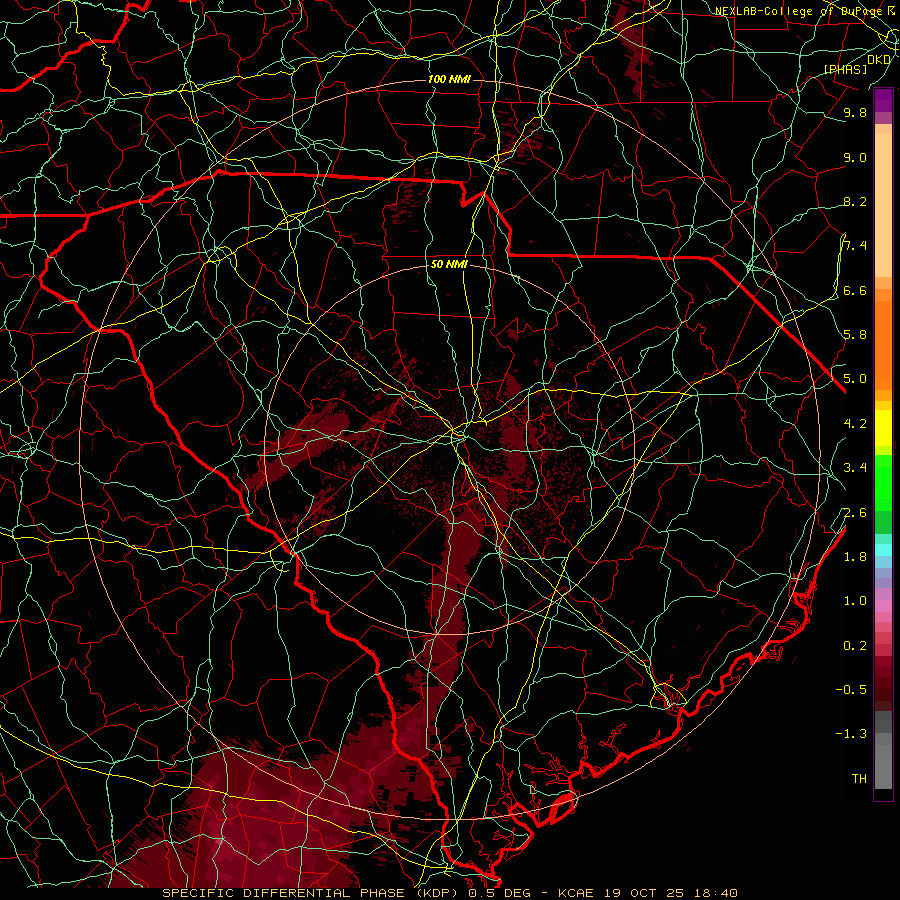Screen dimensions: 900x900
Task: Click the 3.4 value on the color scale
Action: click(x=855, y=468)
